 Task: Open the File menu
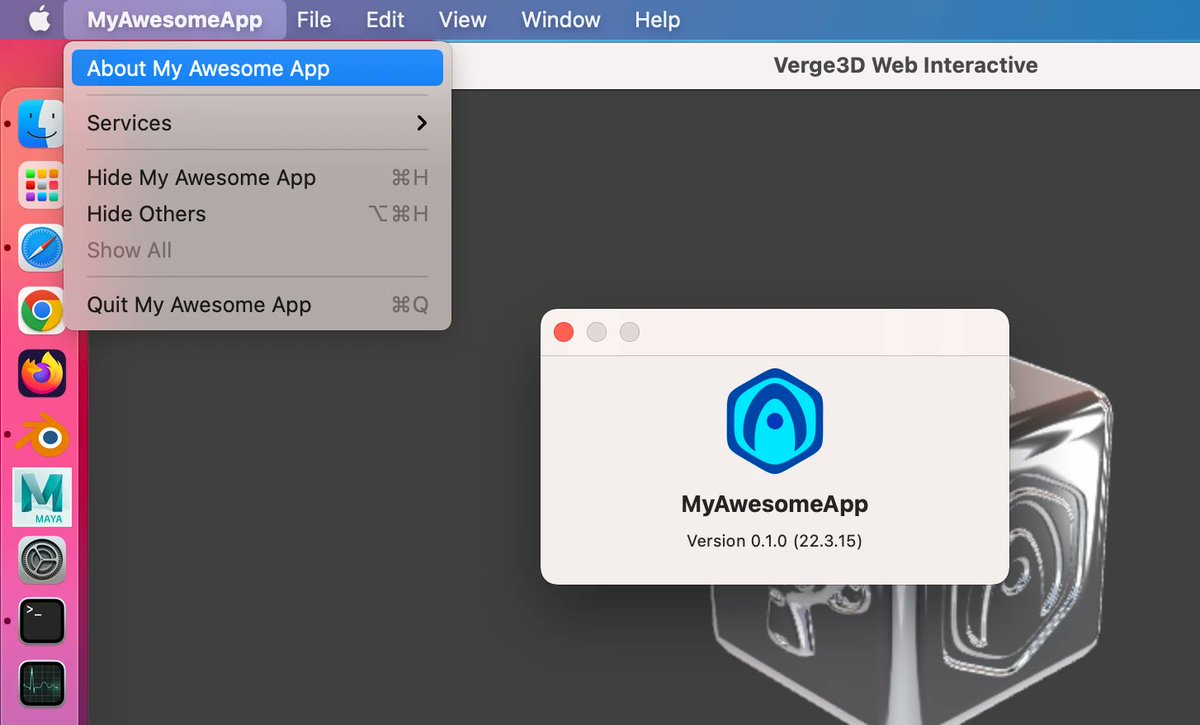[x=314, y=19]
